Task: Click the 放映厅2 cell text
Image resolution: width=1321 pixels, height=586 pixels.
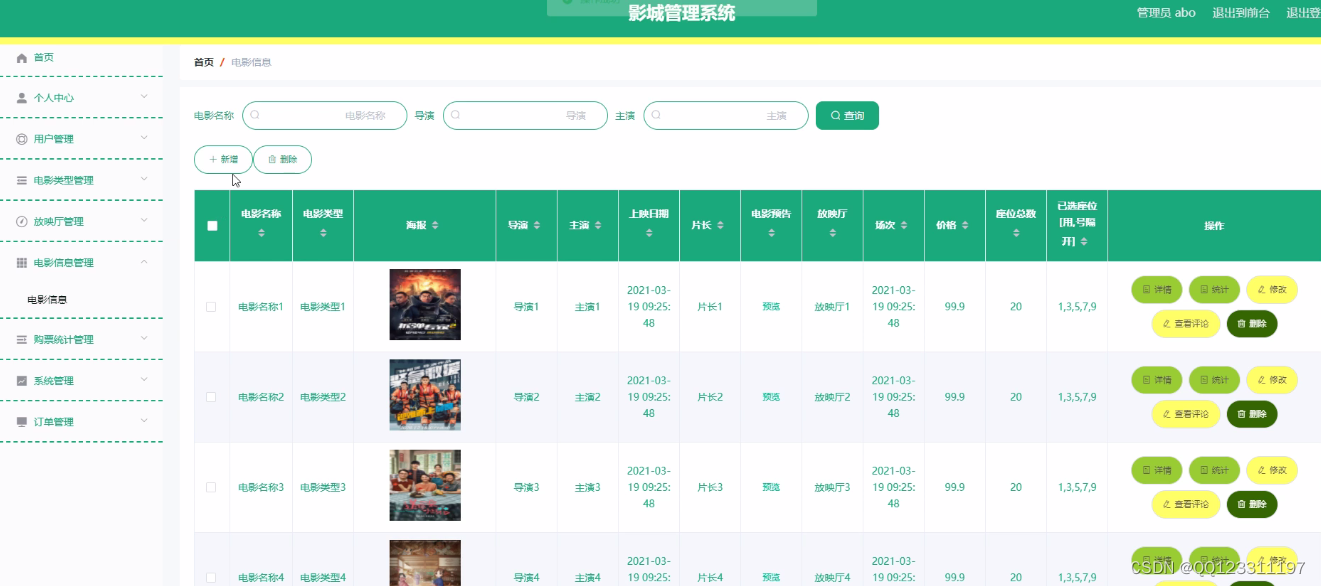Action: (832, 397)
